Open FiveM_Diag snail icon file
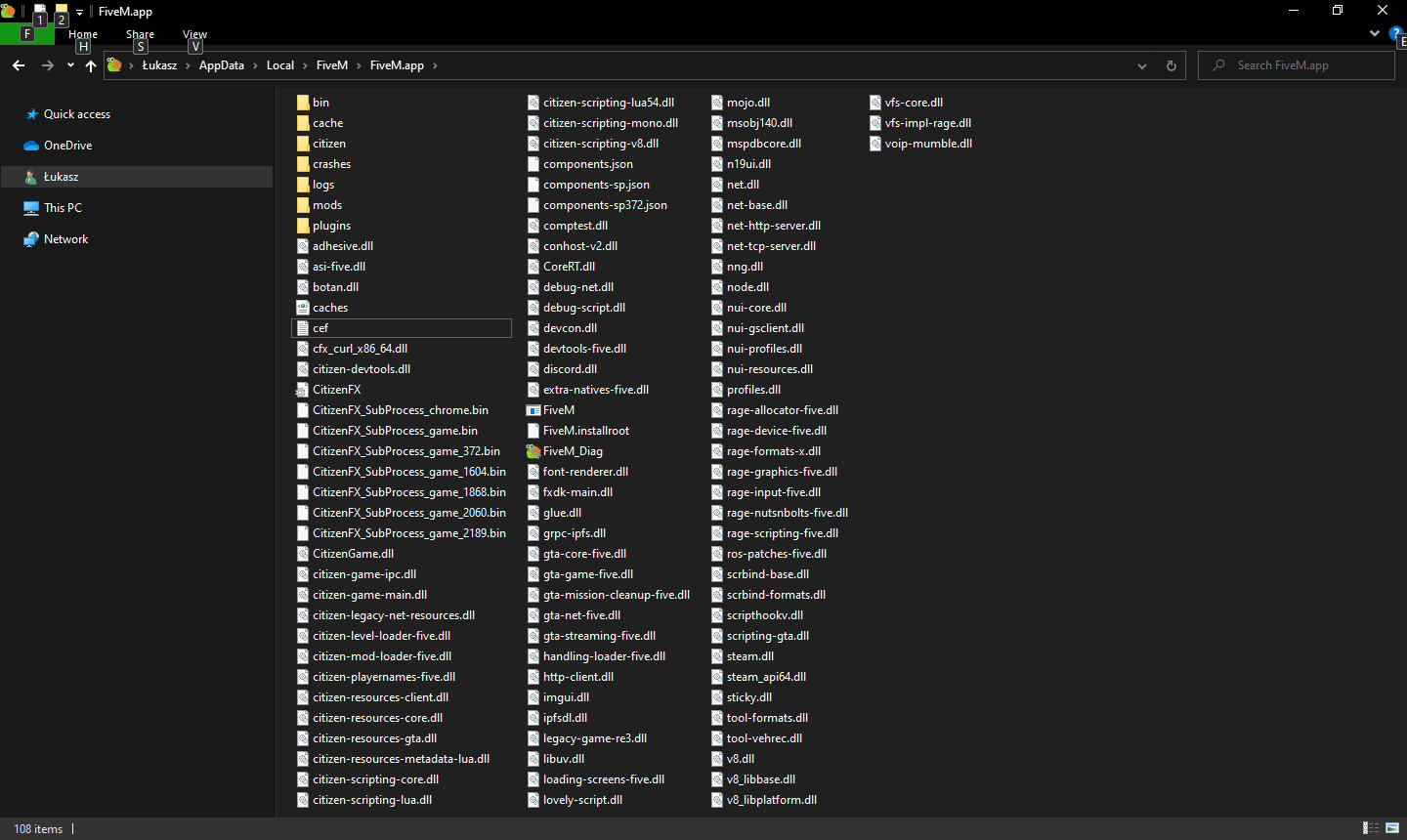Screen dimensions: 1407x840 (x=533, y=451)
